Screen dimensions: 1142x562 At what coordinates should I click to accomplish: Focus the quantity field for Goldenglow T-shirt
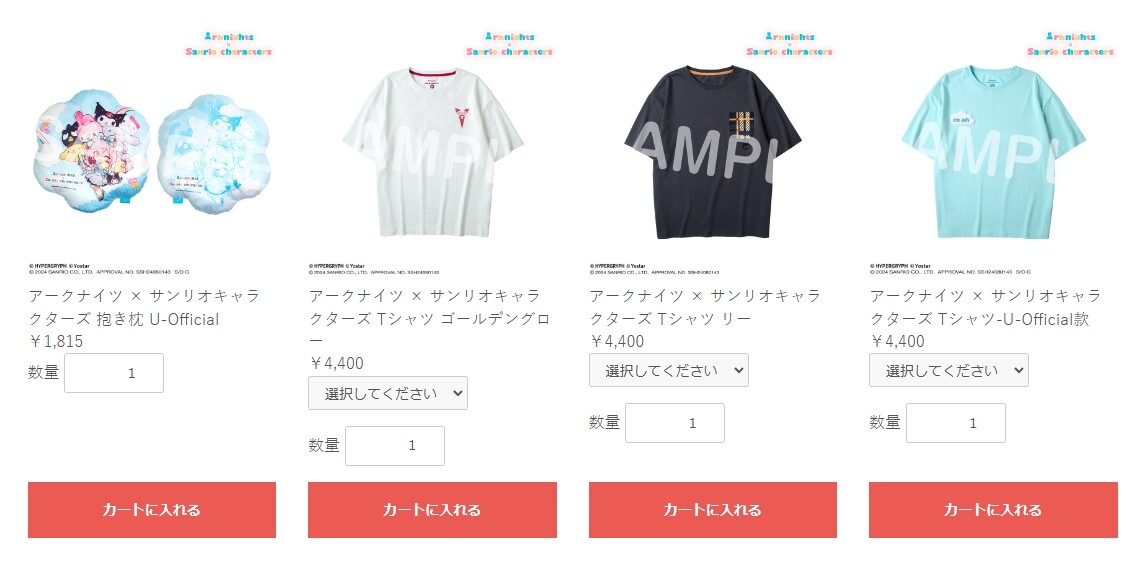point(395,446)
